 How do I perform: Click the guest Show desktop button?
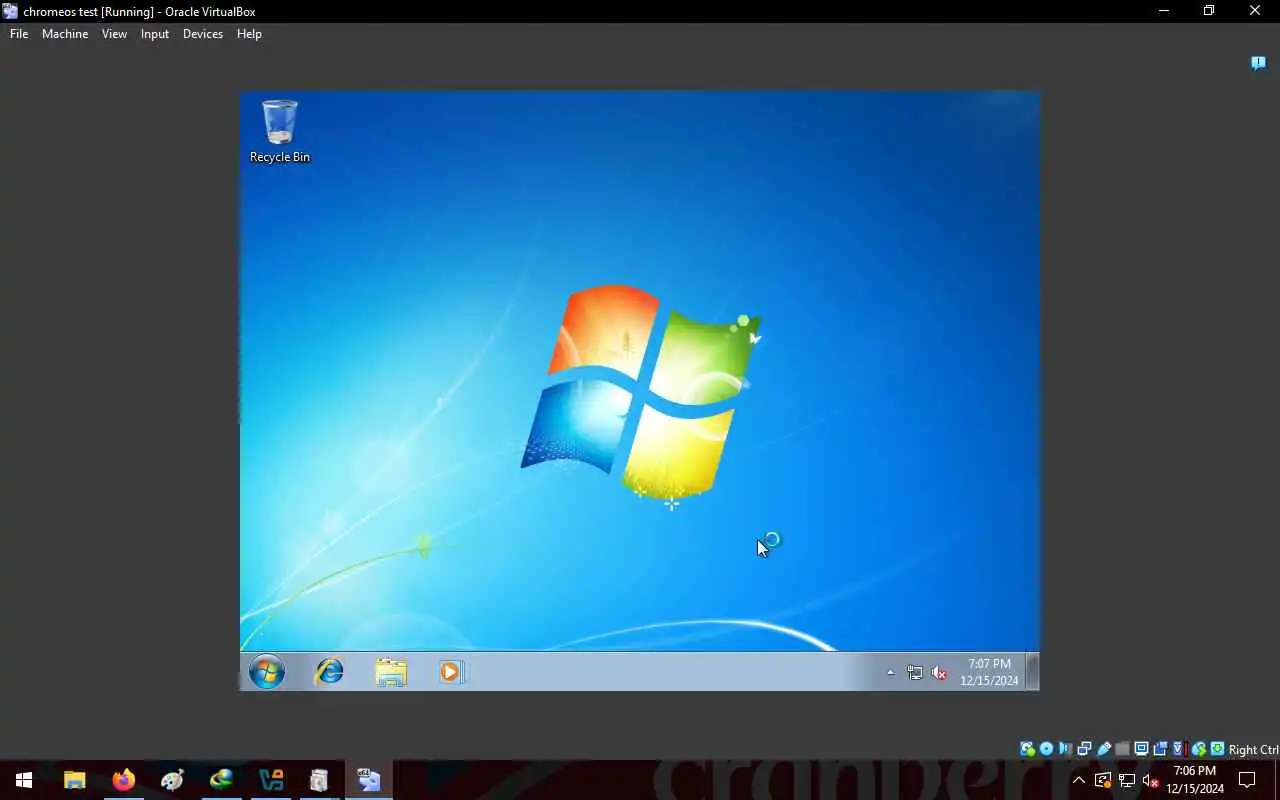pyautogui.click(x=1033, y=672)
